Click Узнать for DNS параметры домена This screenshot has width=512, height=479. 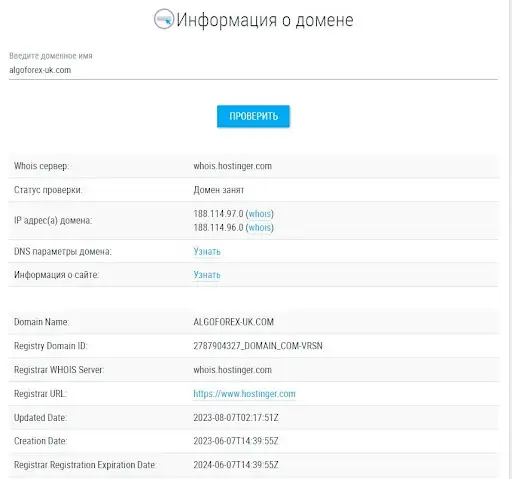(x=207, y=251)
